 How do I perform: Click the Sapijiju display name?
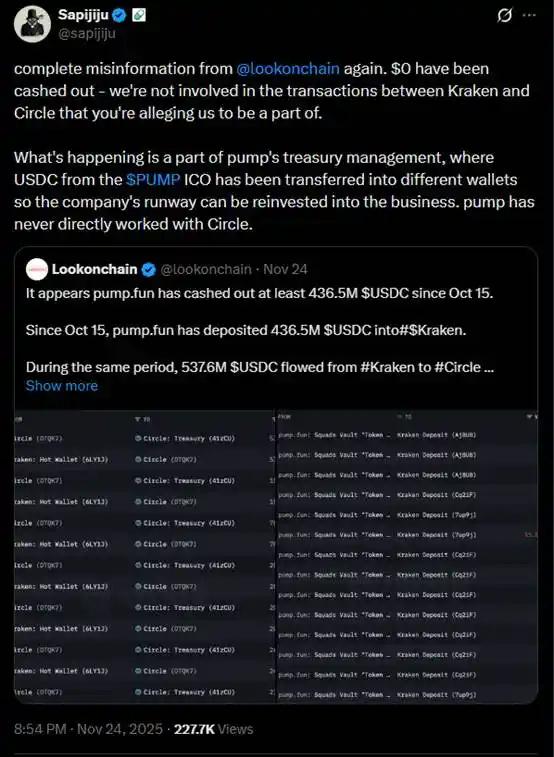(83, 15)
